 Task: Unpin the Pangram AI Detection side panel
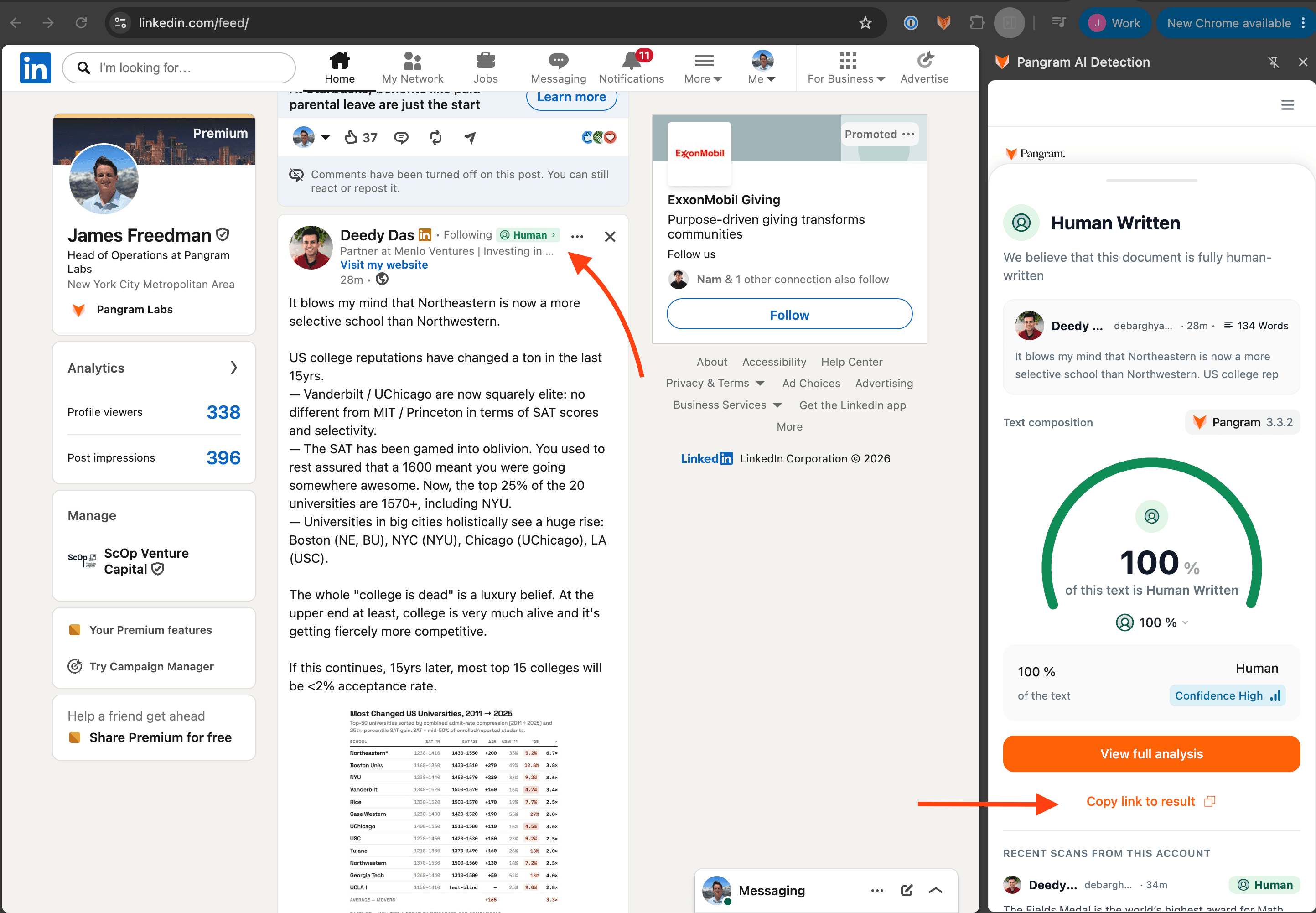tap(1274, 62)
